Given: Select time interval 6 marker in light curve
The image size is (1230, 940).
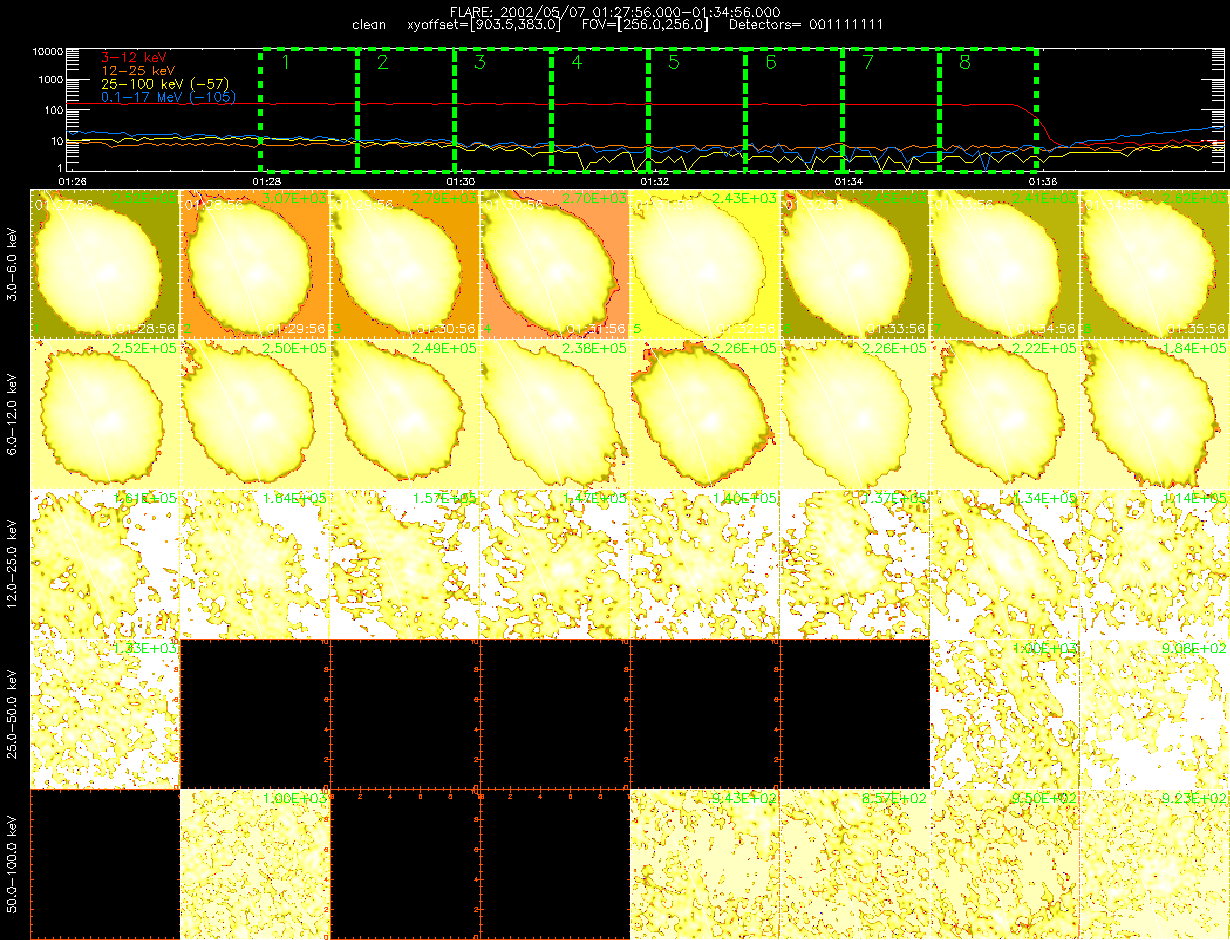Looking at the screenshot, I should [770, 63].
